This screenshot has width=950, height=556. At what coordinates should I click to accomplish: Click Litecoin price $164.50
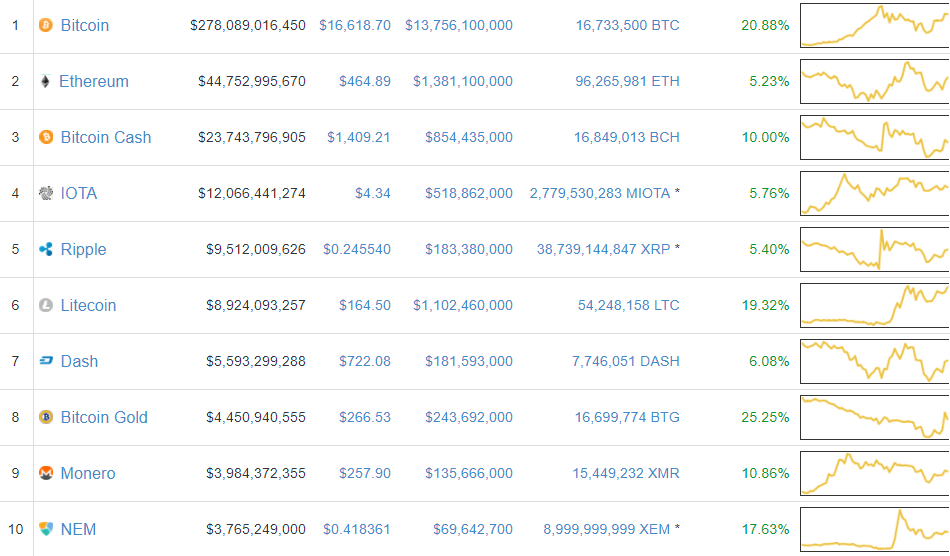[x=365, y=305]
